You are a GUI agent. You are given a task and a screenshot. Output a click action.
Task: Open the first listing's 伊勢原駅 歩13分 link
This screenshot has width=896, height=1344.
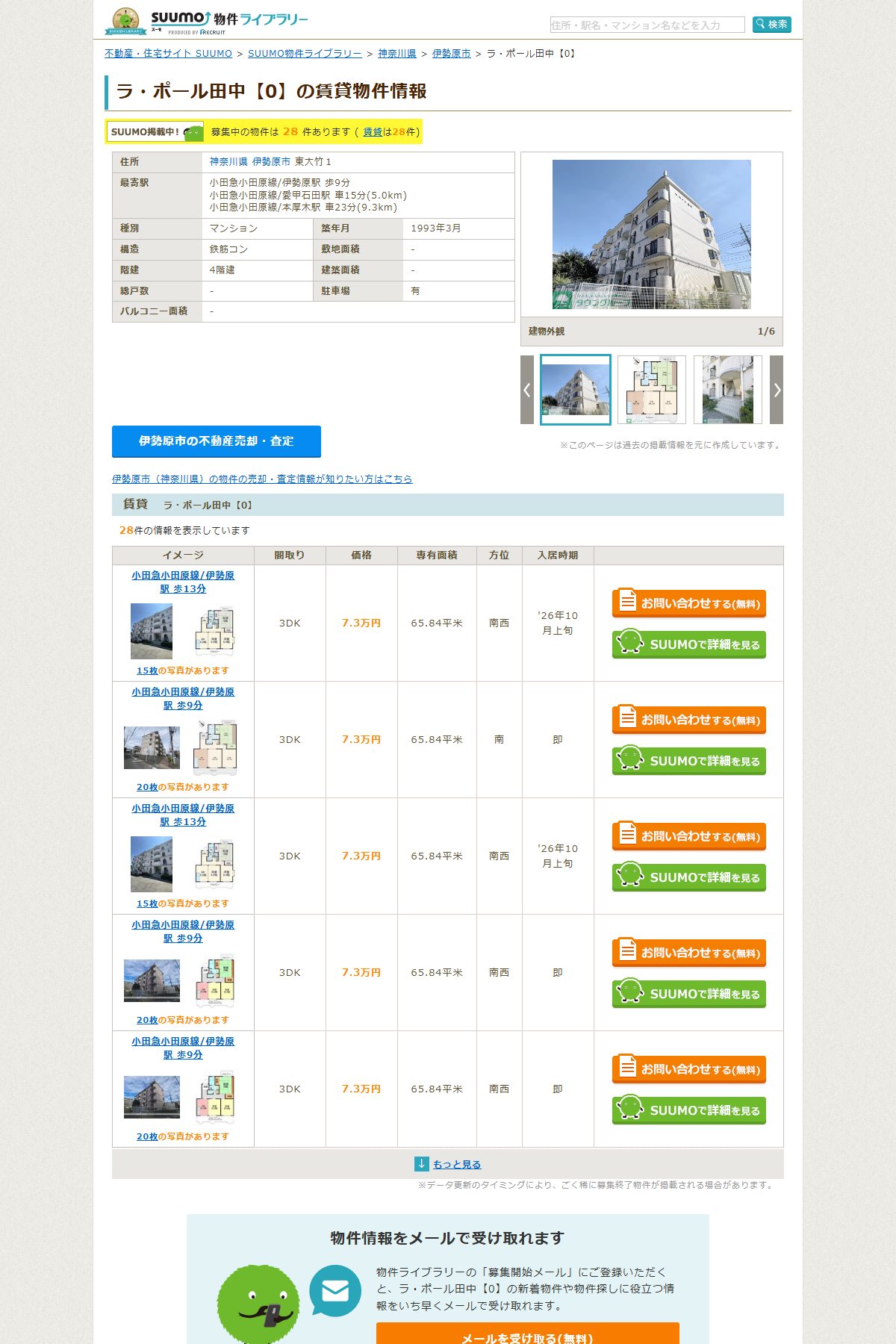183,582
